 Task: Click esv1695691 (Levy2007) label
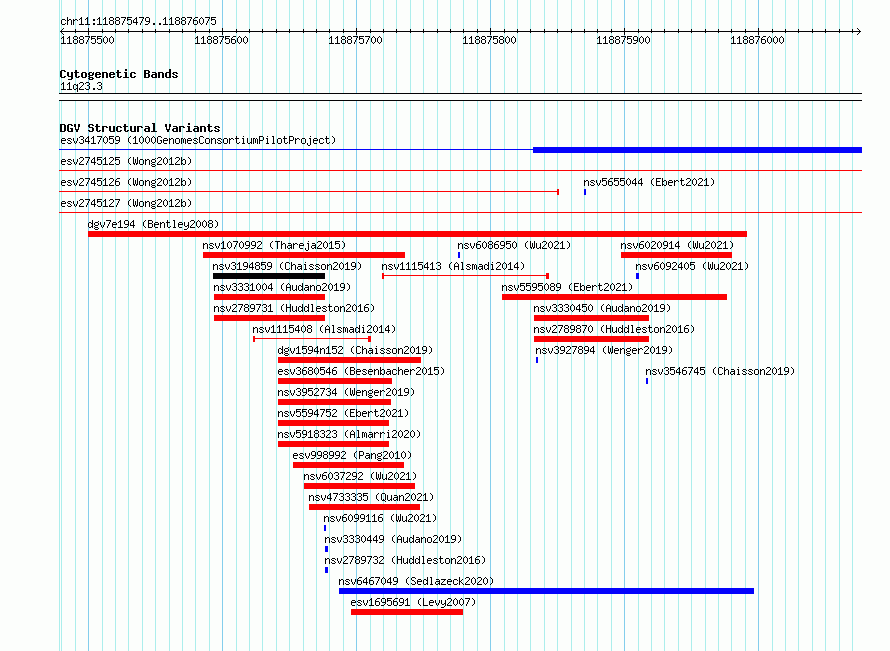[413, 602]
